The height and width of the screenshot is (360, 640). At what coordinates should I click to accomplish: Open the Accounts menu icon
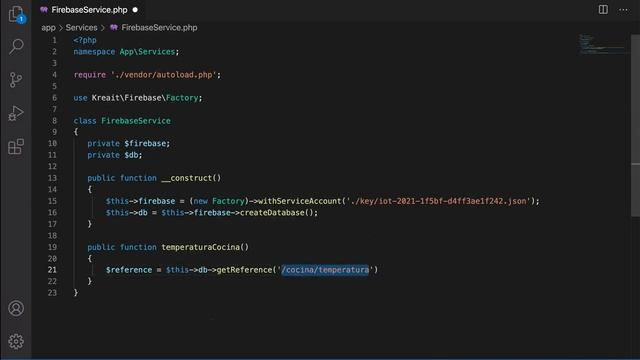point(16,308)
